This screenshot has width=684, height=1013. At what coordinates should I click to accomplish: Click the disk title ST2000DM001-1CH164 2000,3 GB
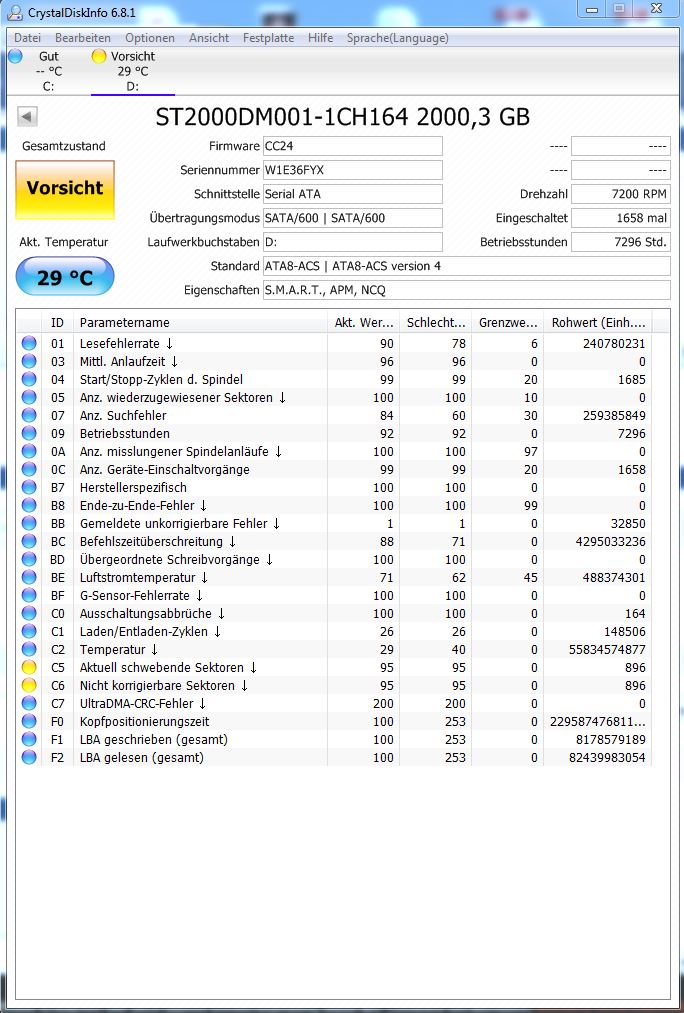[x=342, y=117]
